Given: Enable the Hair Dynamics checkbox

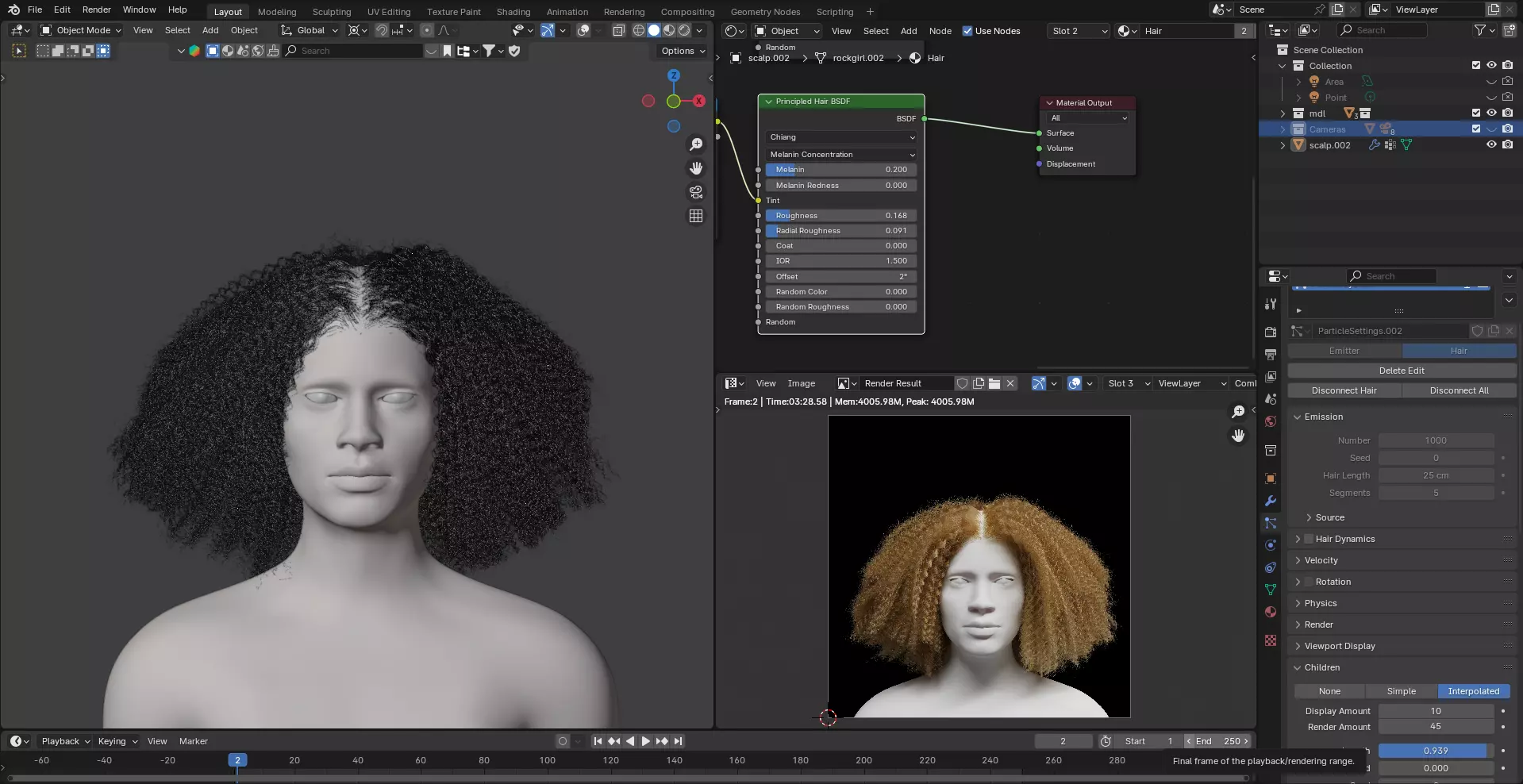Looking at the screenshot, I should pos(1309,539).
